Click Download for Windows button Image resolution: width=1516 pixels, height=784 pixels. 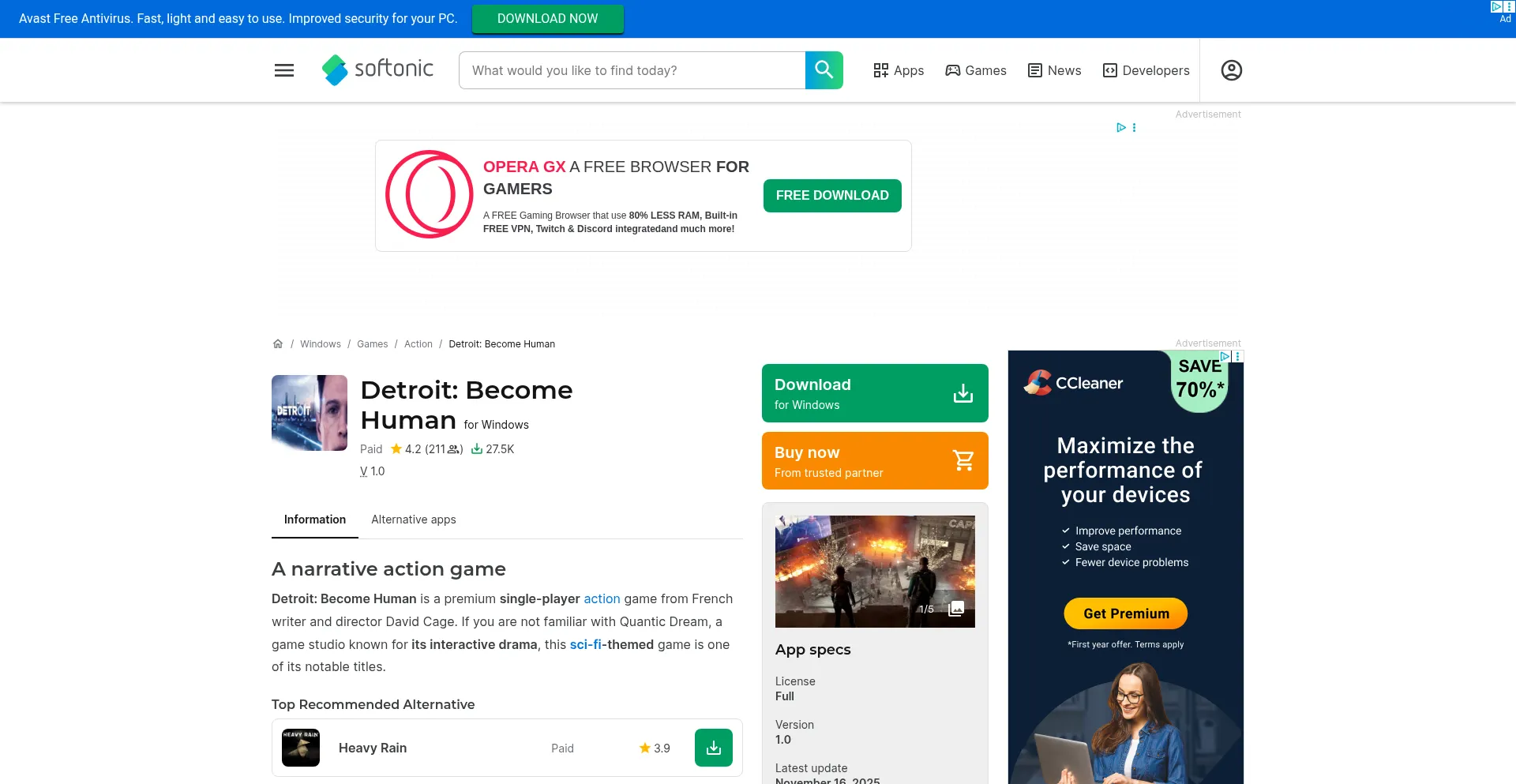coord(875,393)
